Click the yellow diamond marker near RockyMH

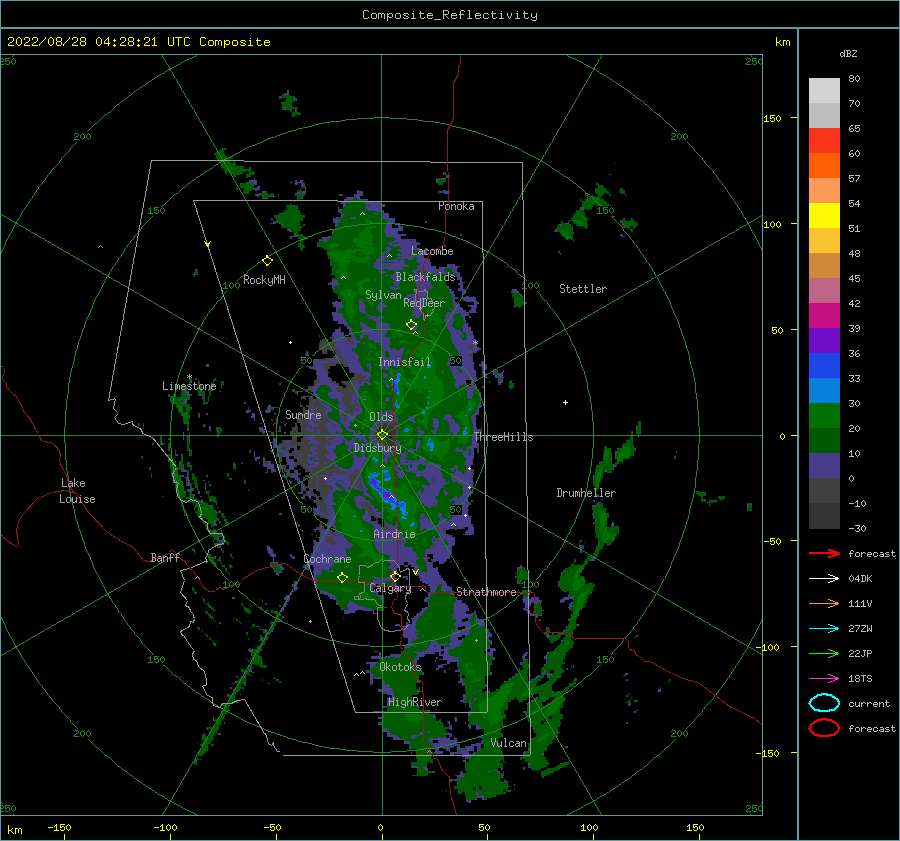[267, 261]
